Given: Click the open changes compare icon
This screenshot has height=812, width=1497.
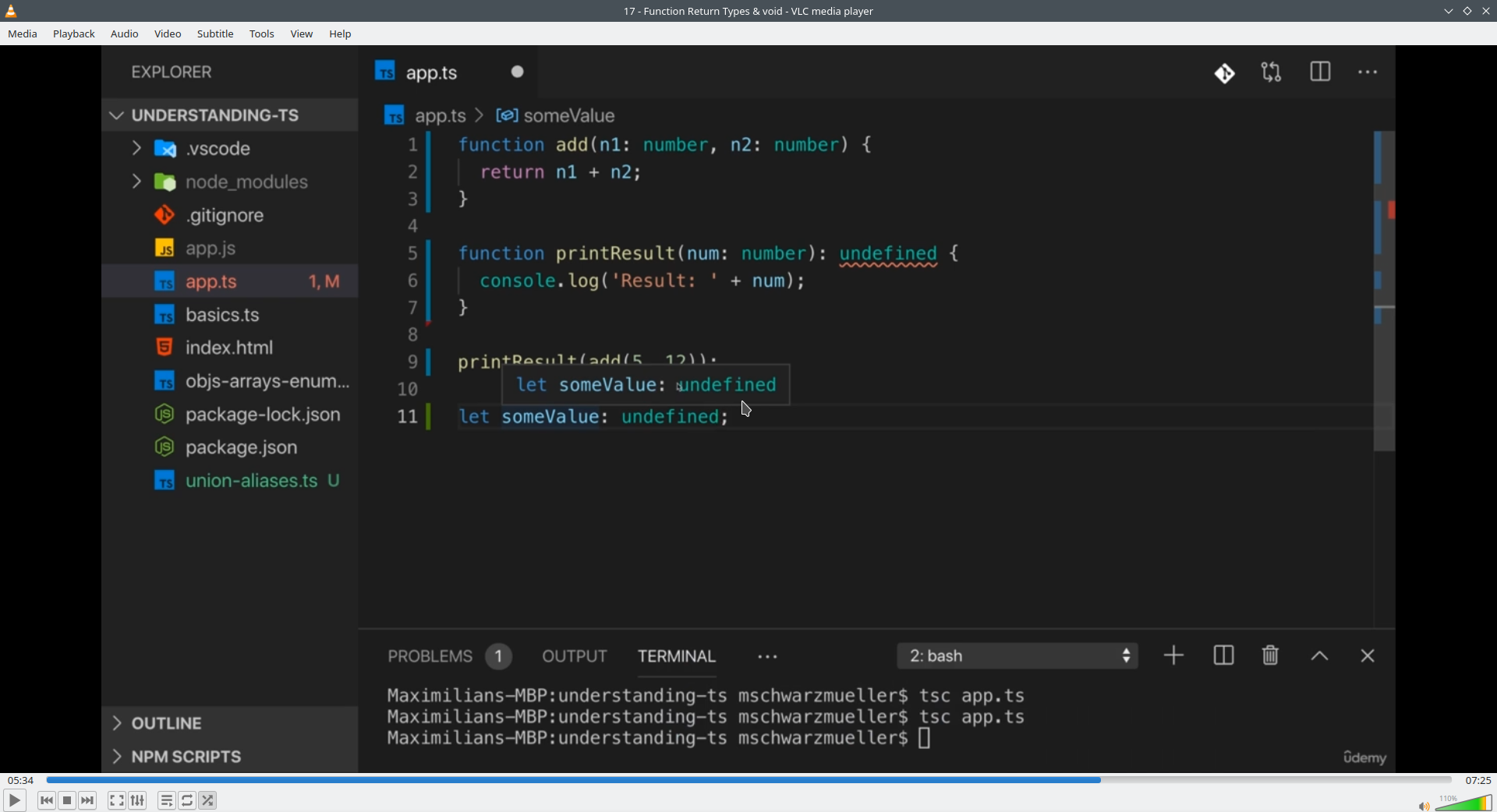Looking at the screenshot, I should 1272,72.
